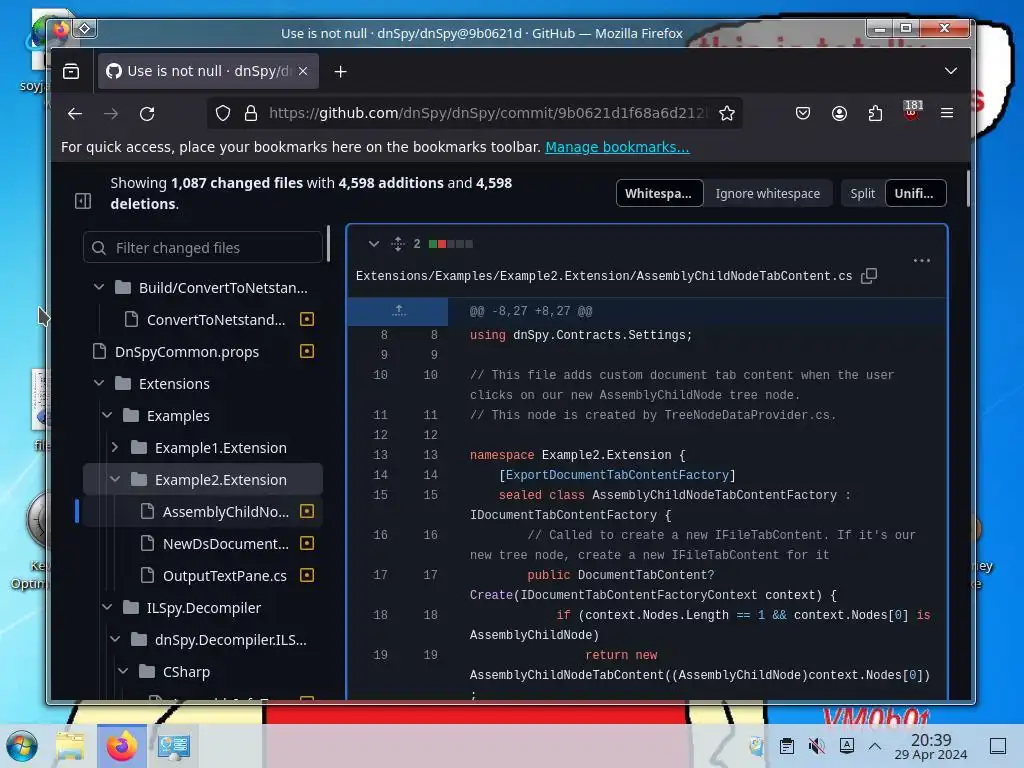The width and height of the screenshot is (1024, 768).
Task: Focus the Filter changed files field
Action: pos(203,248)
